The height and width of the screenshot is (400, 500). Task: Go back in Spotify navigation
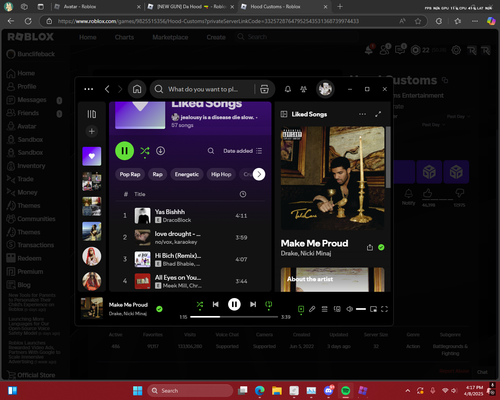107,89
